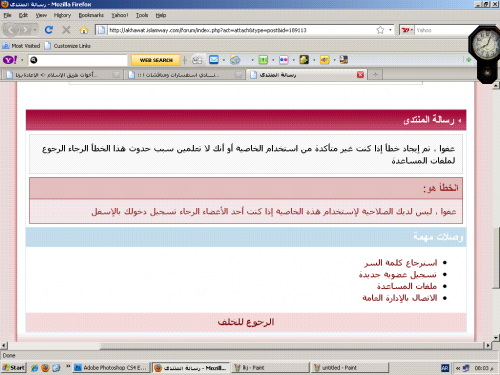Switch to the untitled - Paint taskbar window
Image resolution: width=500 pixels, height=375 pixels.
[350, 368]
